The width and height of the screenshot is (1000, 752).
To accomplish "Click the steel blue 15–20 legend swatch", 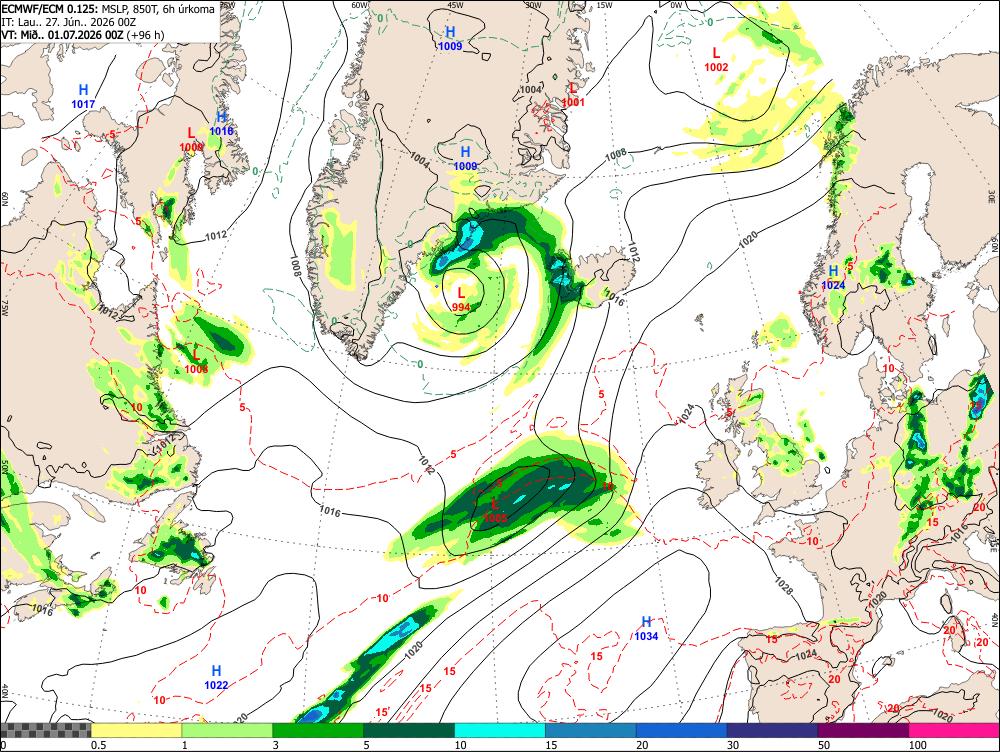I will tap(591, 730).
